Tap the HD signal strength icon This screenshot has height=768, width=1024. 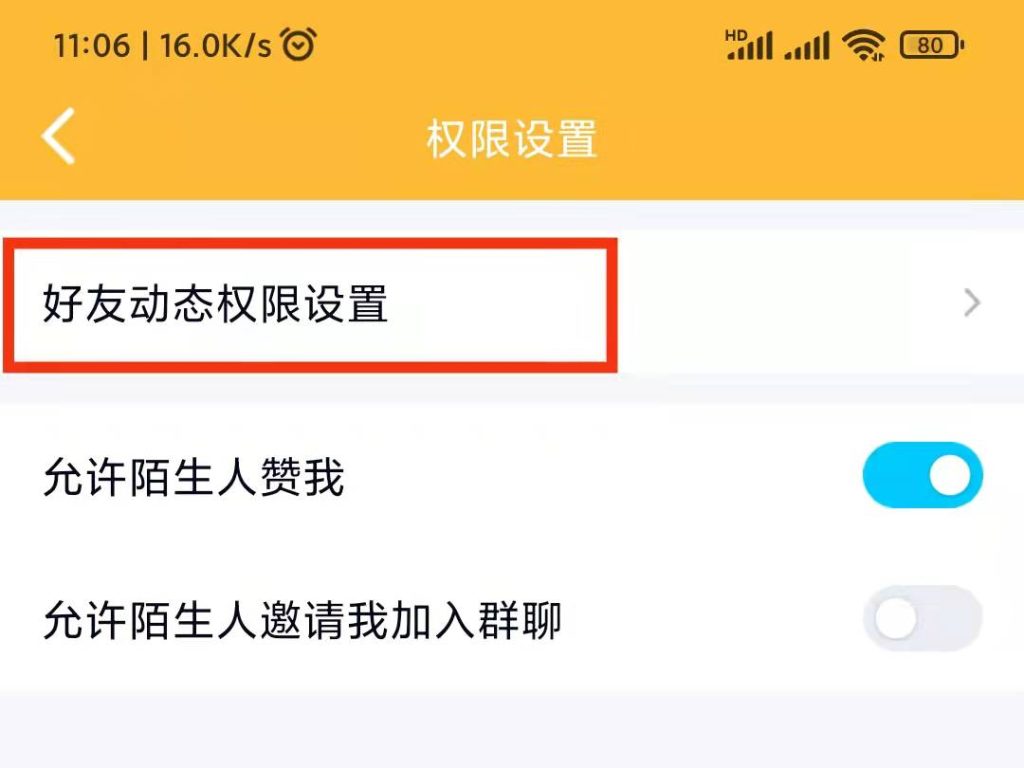pos(749,44)
